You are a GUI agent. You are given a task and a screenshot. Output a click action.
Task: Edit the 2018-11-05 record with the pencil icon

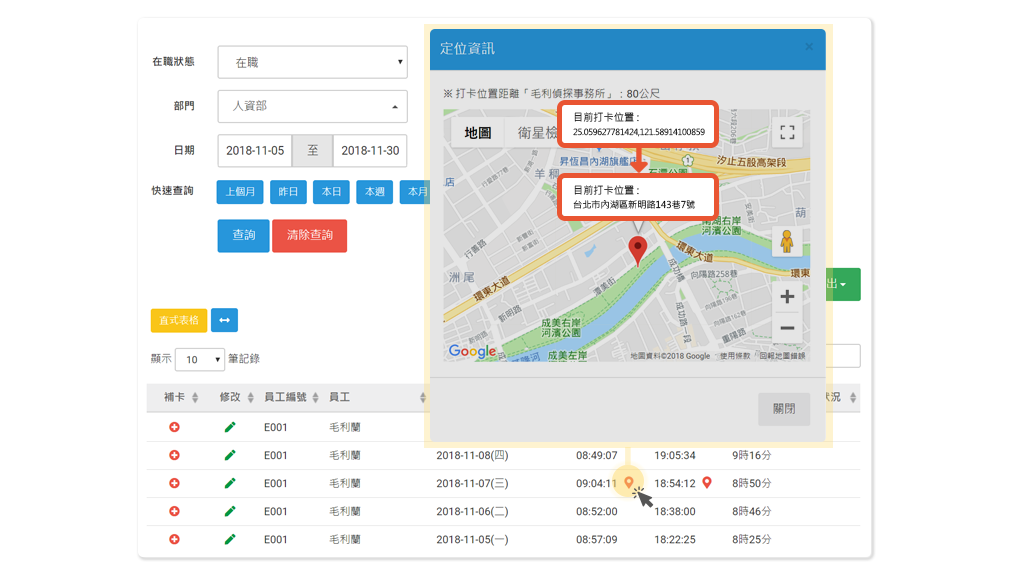pos(230,539)
